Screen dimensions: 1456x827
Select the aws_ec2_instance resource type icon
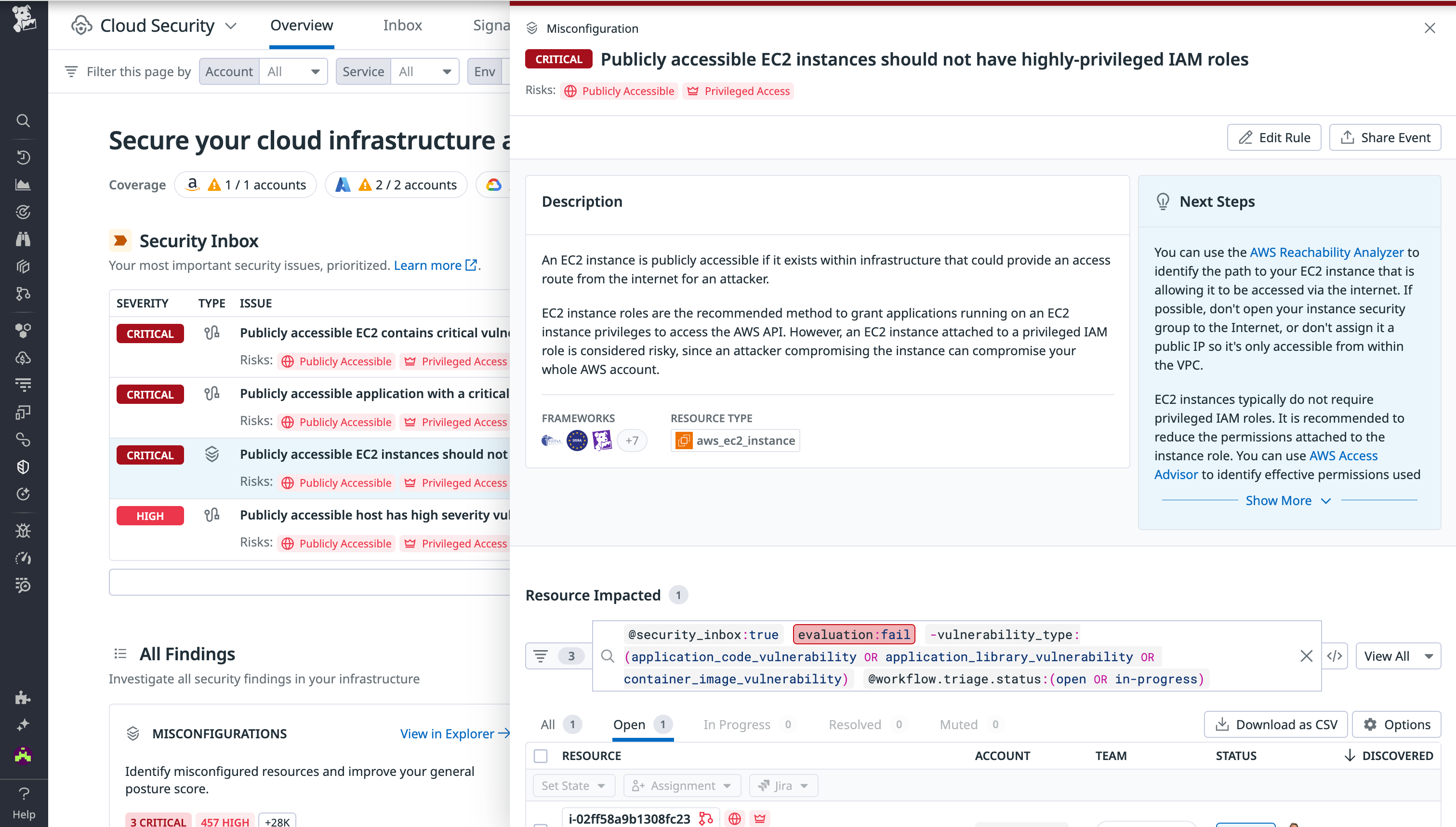coord(684,440)
